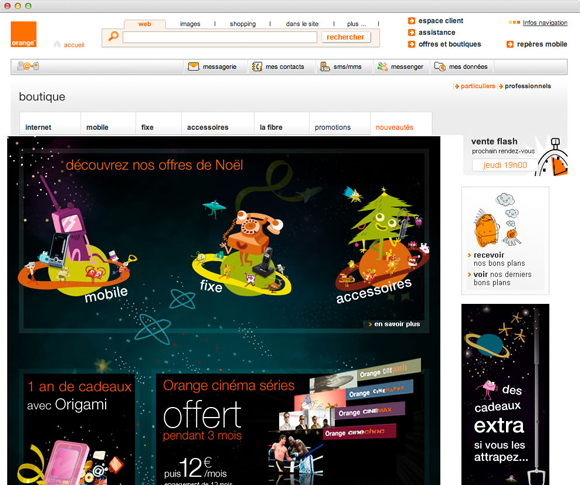
Task: Switch to professionnels
Action: 528,86
